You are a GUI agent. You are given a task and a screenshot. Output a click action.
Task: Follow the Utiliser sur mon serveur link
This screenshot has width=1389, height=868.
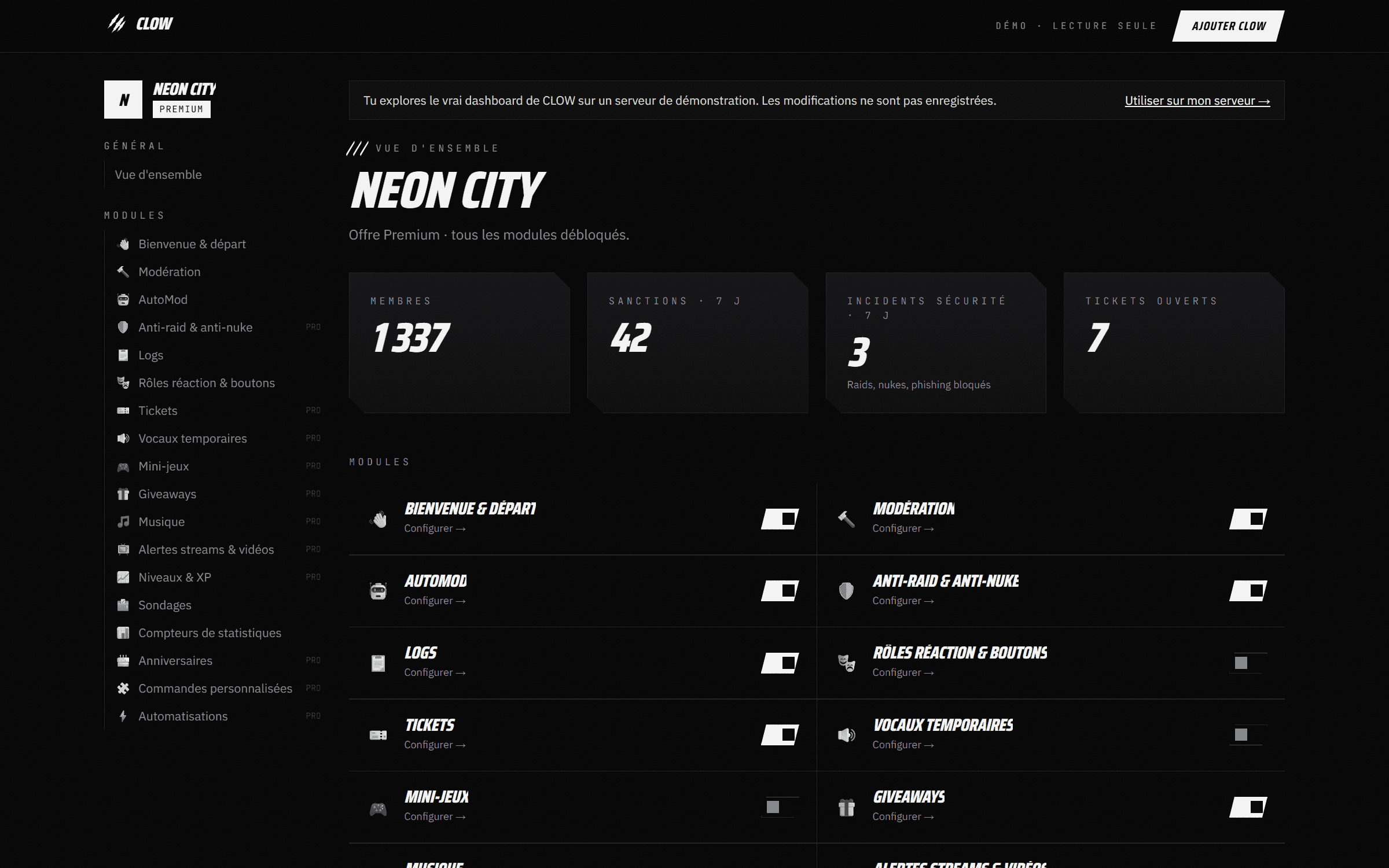click(1197, 101)
